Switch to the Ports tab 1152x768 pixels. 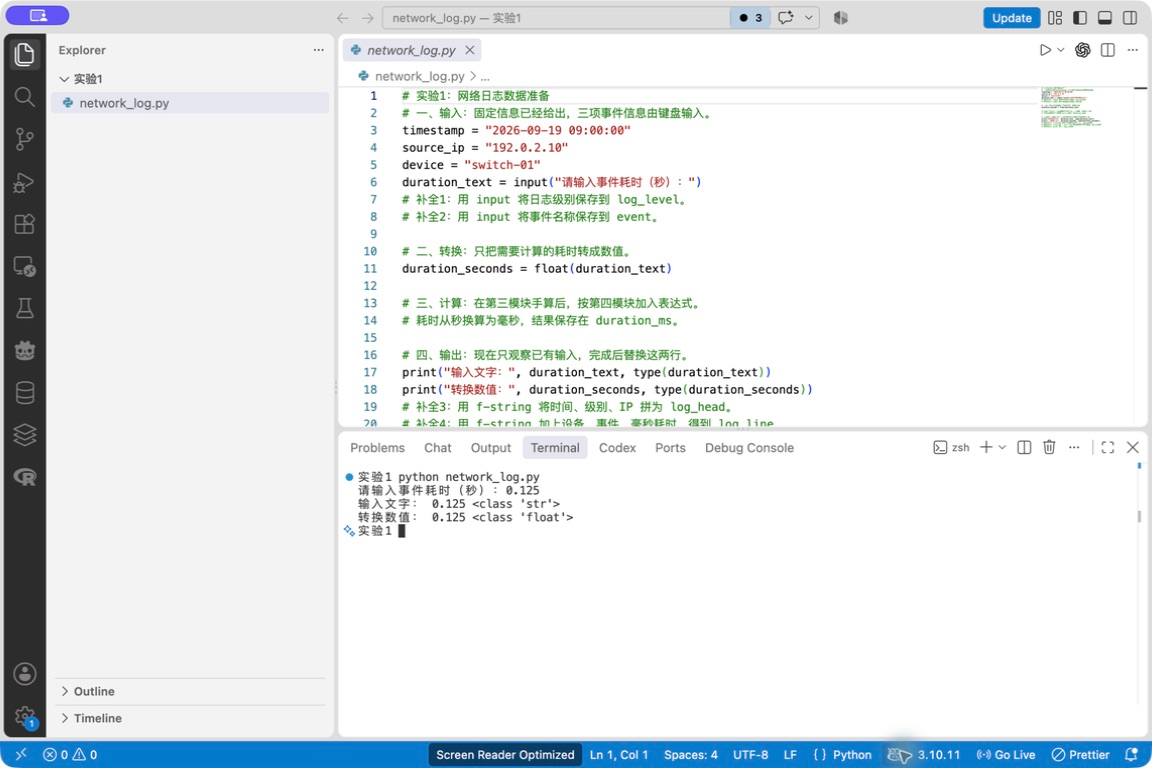tap(670, 448)
